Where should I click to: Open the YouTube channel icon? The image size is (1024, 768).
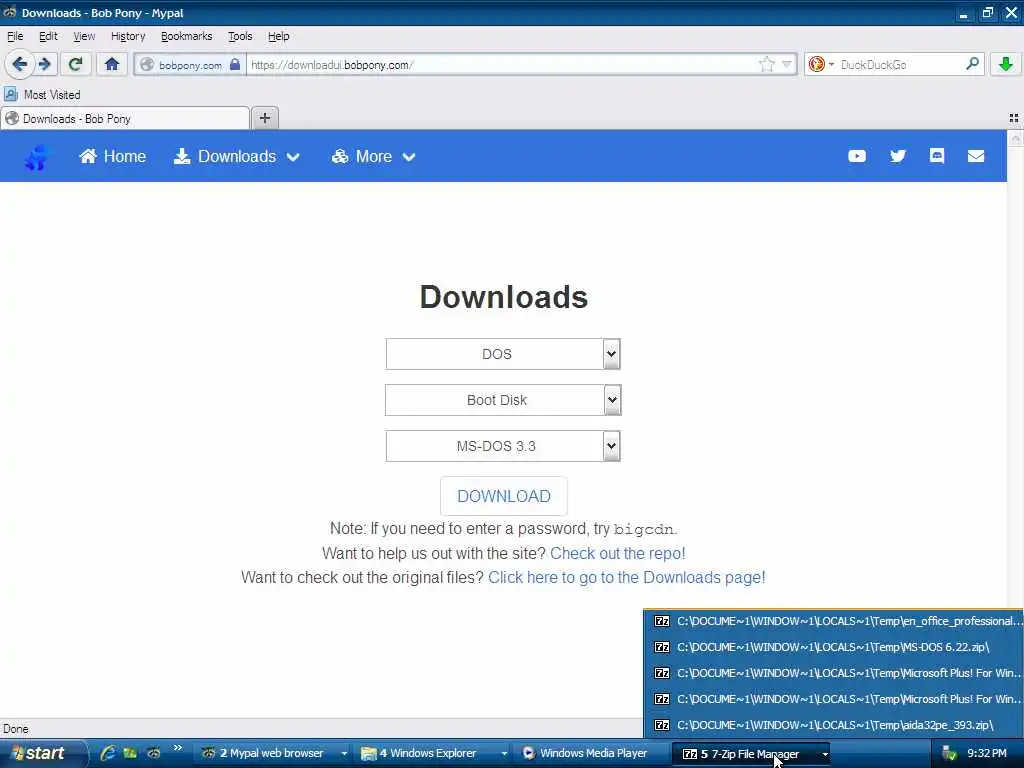tap(857, 156)
